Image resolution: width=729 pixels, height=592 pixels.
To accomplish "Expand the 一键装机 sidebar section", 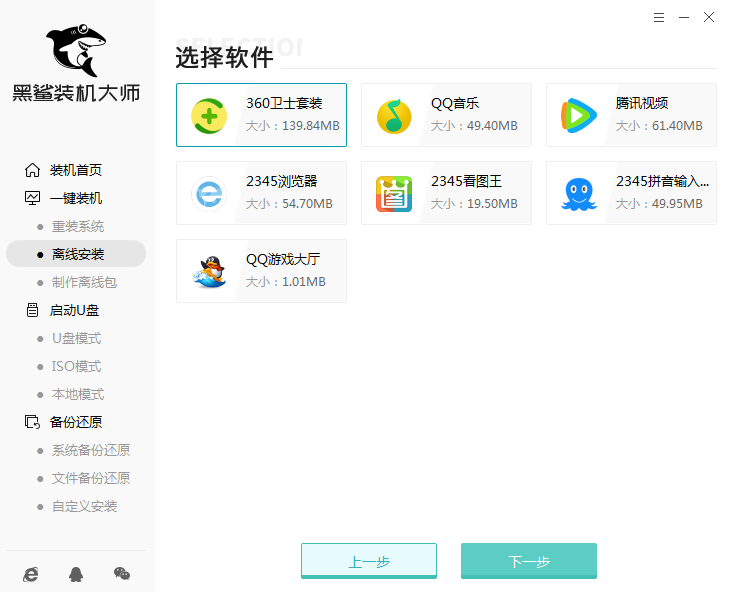I will pos(75,198).
